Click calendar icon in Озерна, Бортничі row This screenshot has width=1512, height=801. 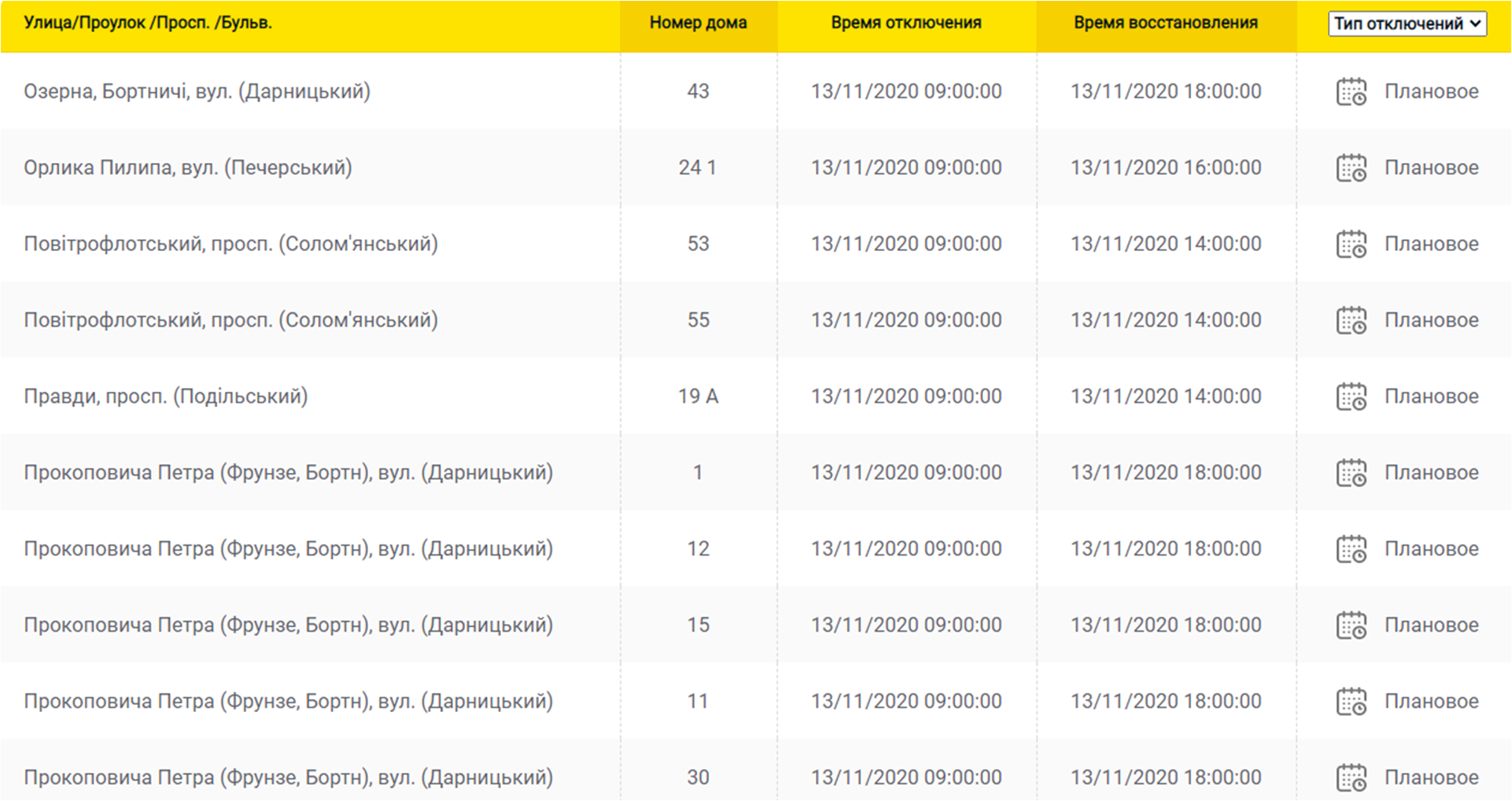click(1351, 92)
